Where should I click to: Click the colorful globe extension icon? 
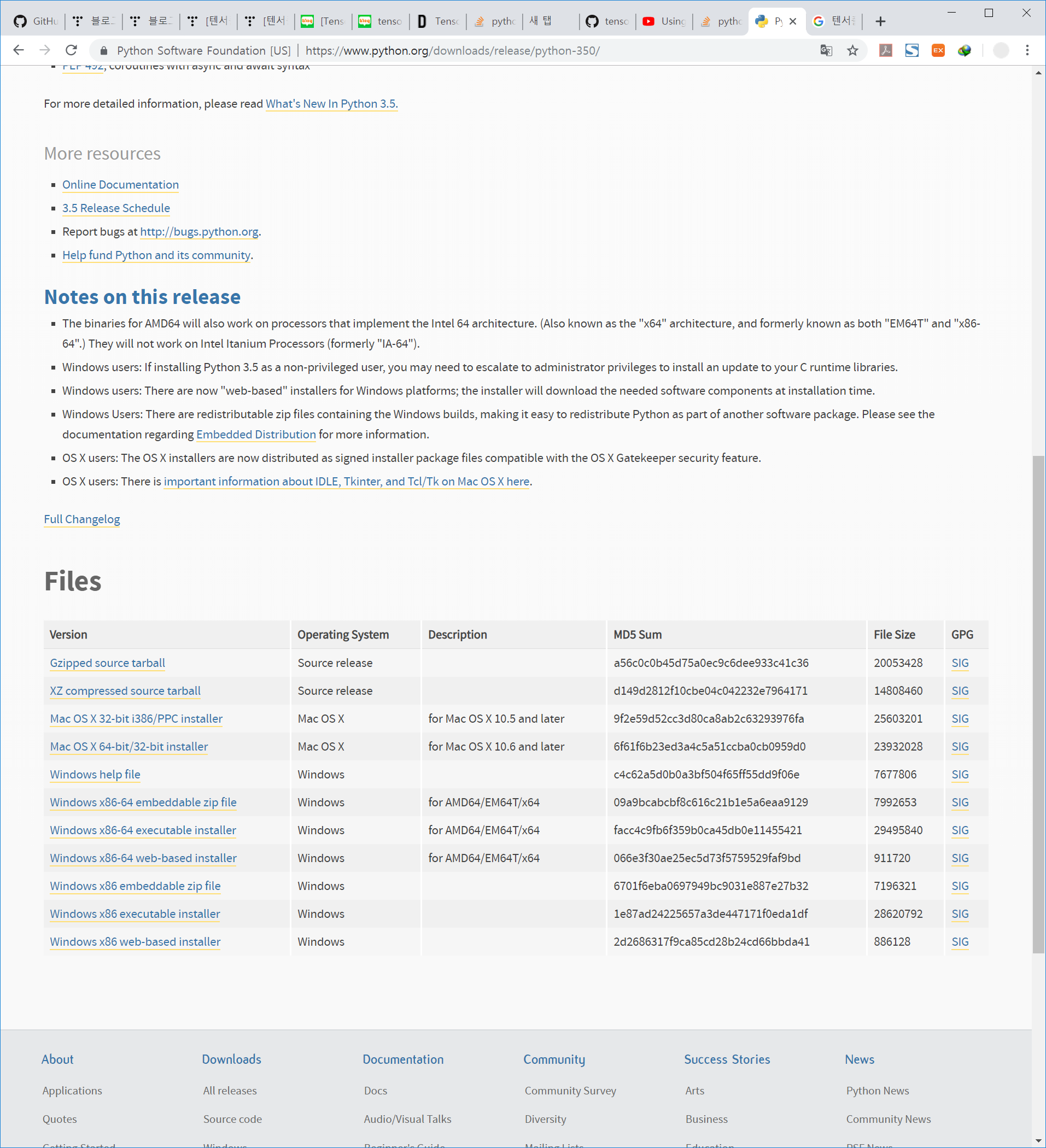point(964,50)
